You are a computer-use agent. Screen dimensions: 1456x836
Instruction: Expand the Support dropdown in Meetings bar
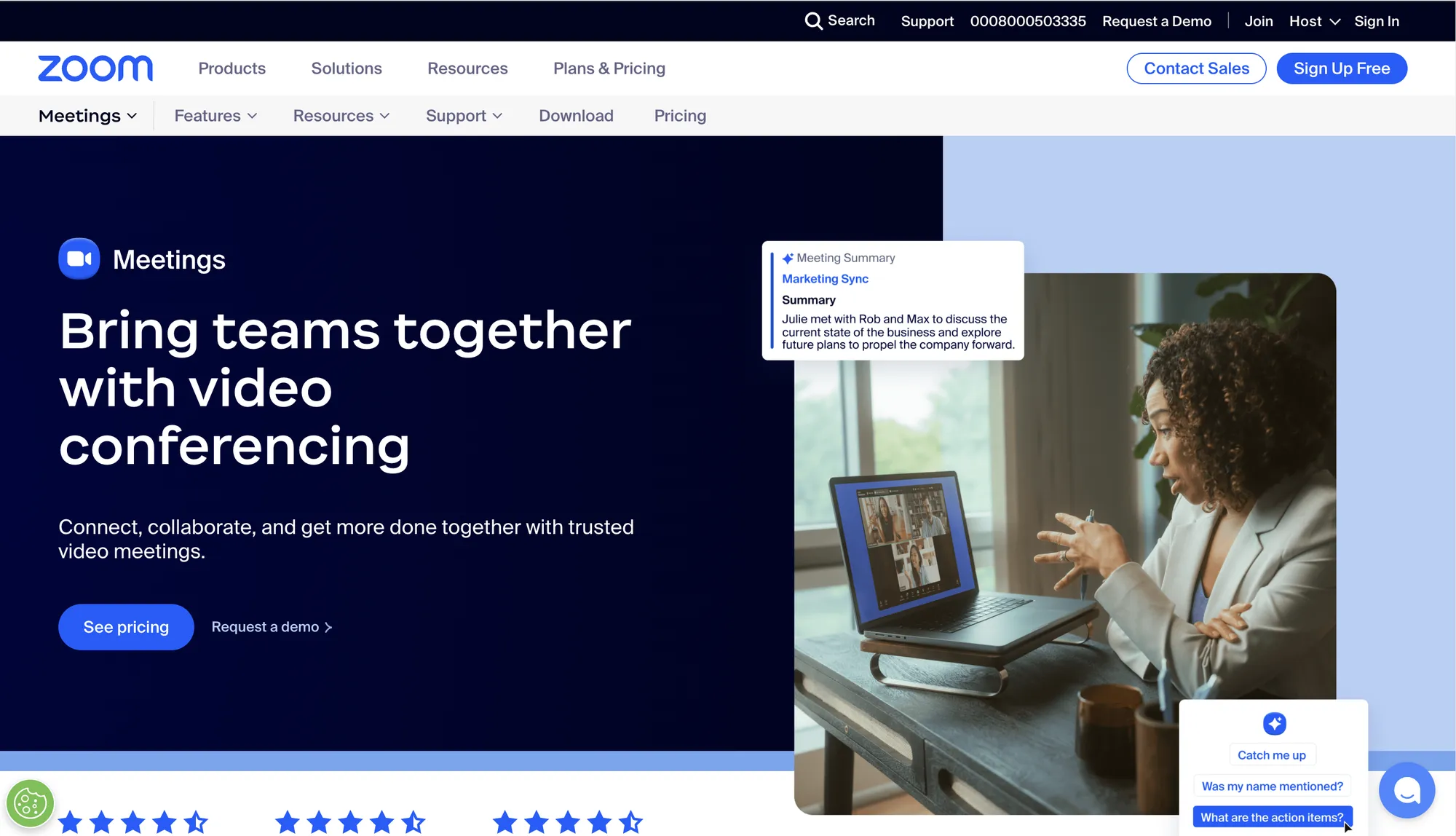464,116
